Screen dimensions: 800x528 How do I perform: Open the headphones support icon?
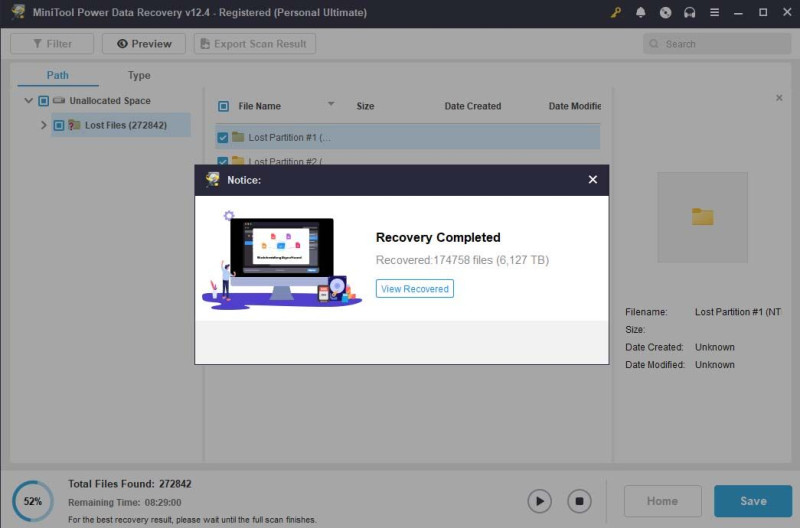690,12
